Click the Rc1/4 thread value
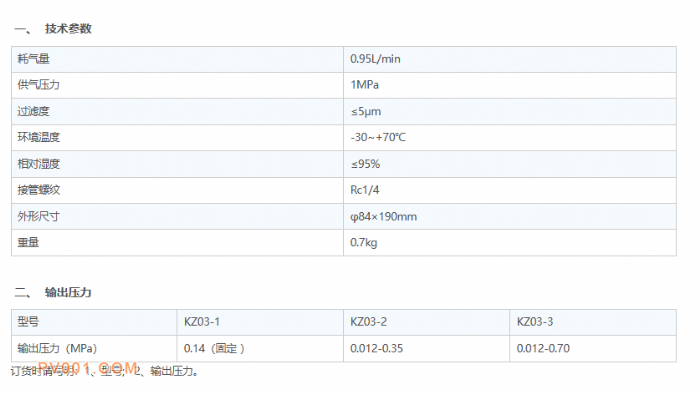This screenshot has height=394, width=700. 365,190
